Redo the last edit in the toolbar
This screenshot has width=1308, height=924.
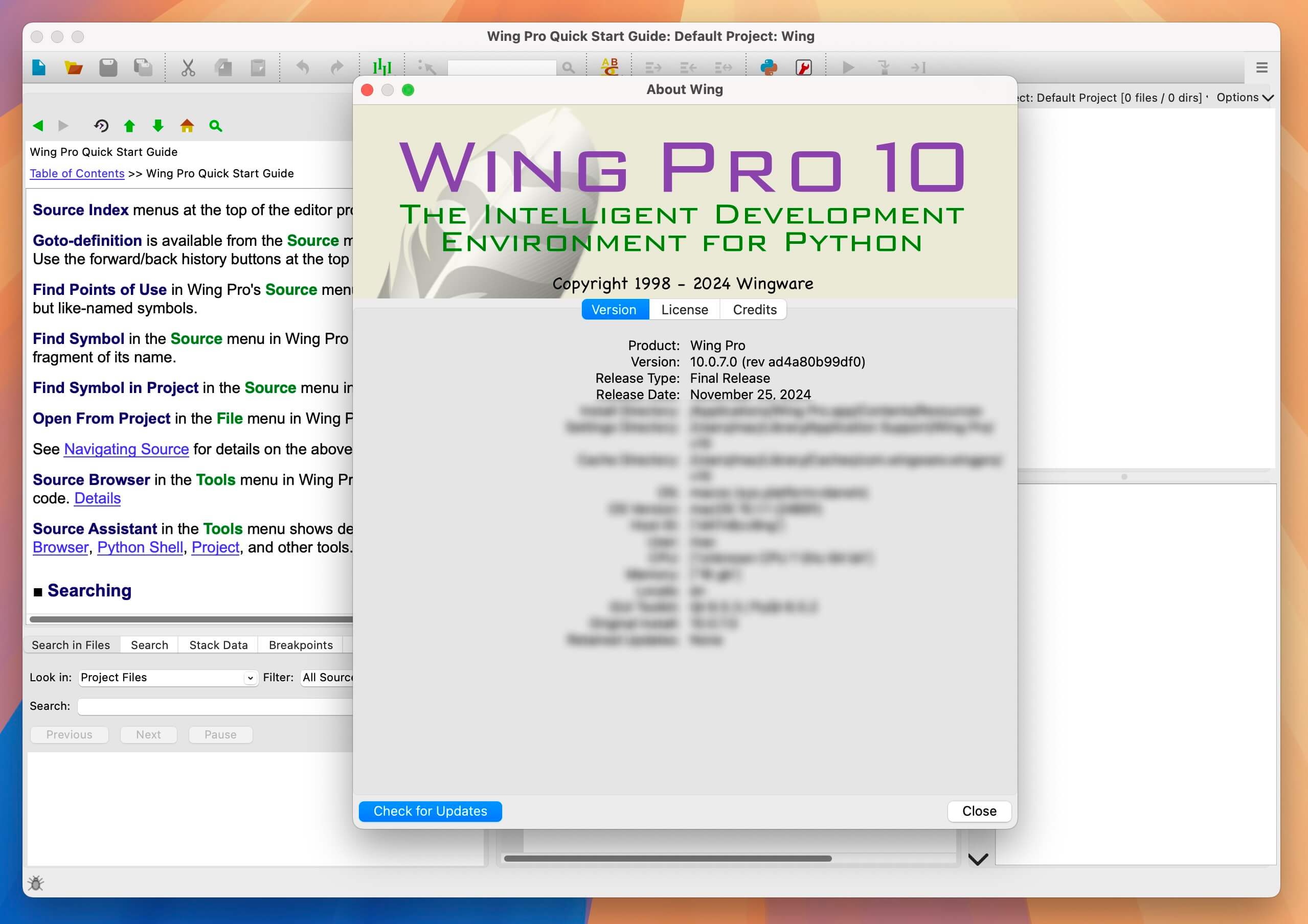pos(337,68)
